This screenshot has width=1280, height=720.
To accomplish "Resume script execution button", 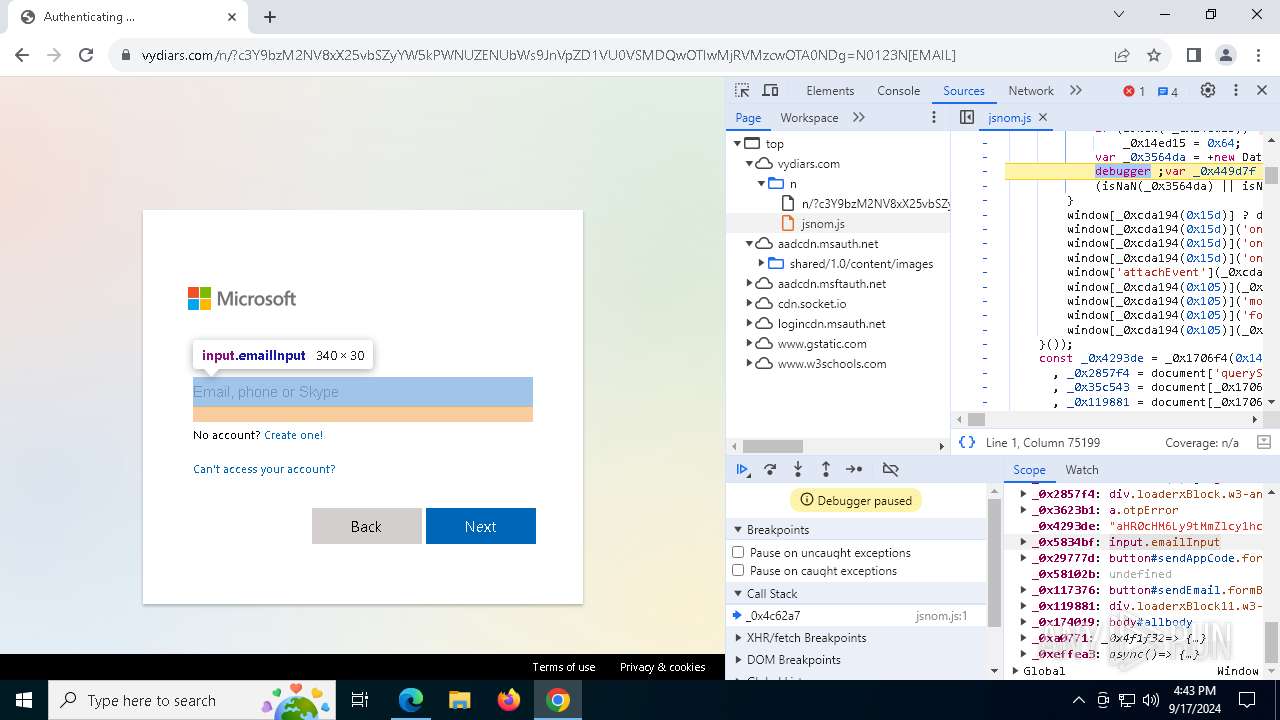I will click(743, 469).
